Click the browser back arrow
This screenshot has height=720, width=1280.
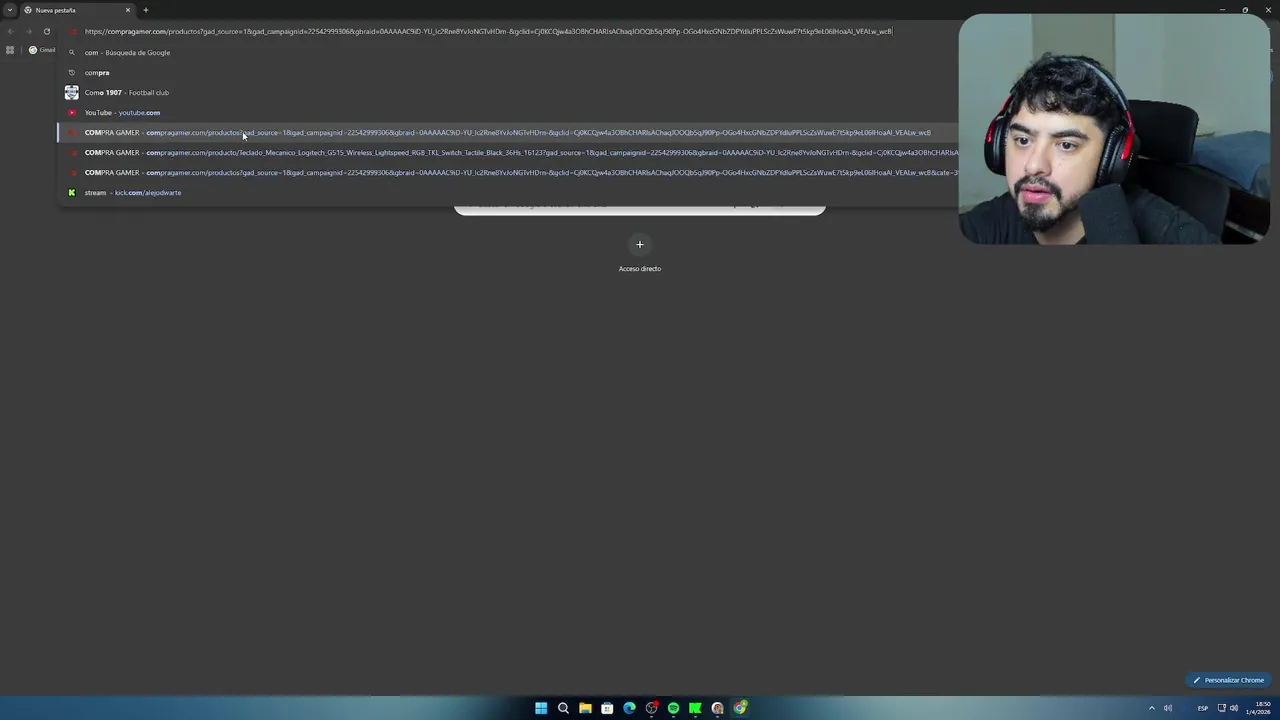click(x=10, y=31)
